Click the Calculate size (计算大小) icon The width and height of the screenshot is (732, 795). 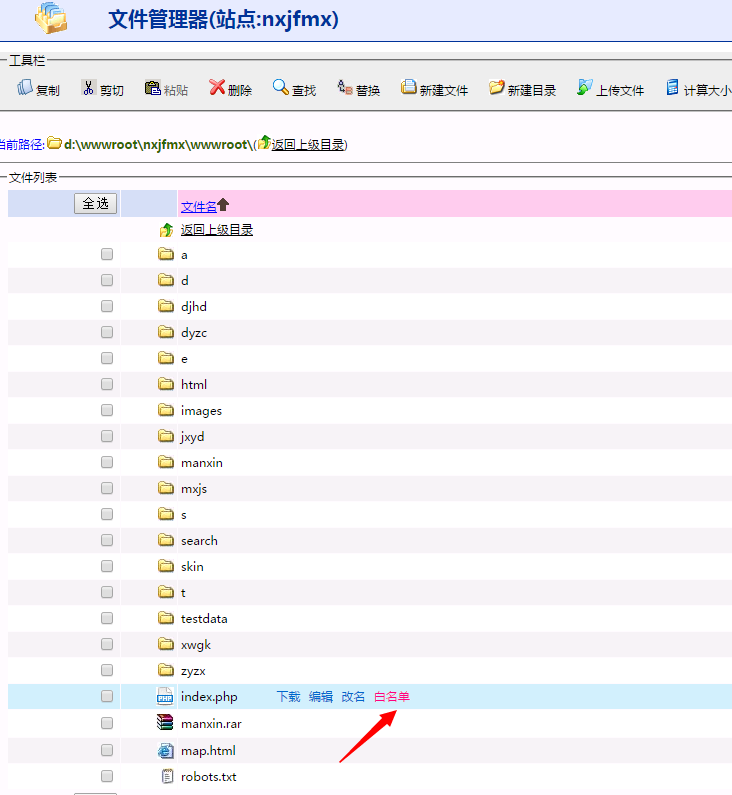point(673,88)
